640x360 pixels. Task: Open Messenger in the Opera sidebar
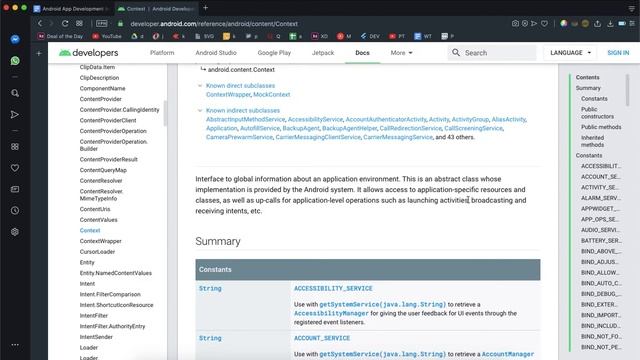pos(15,39)
